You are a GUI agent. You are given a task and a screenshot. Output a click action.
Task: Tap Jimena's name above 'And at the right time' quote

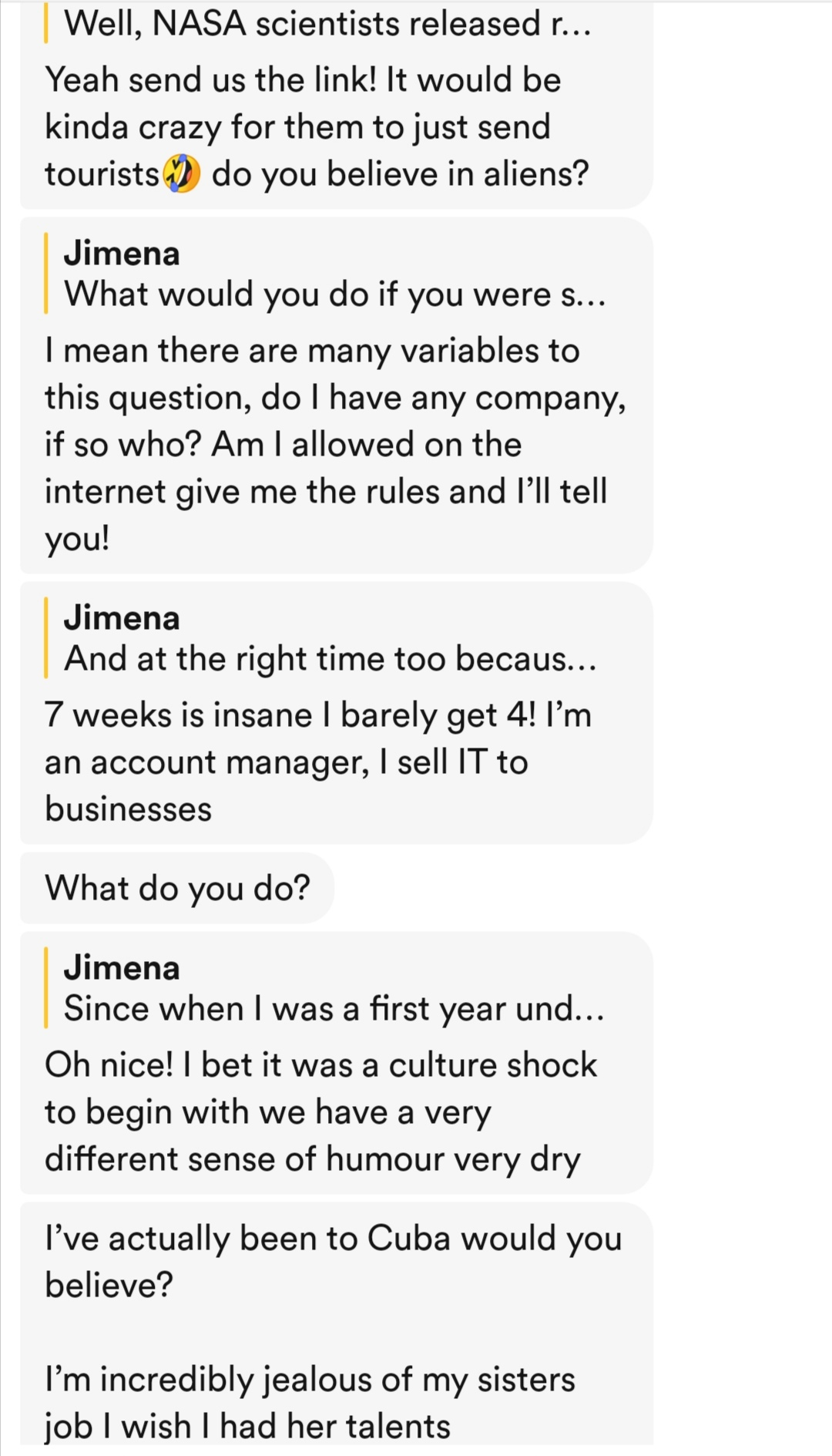point(122,618)
